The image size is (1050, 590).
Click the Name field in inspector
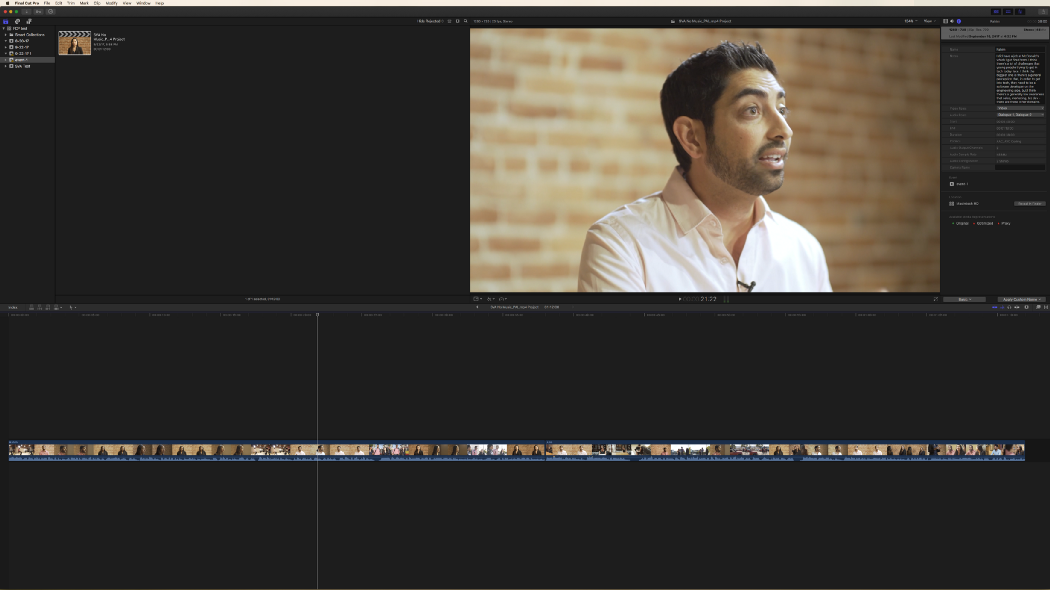pos(1019,50)
